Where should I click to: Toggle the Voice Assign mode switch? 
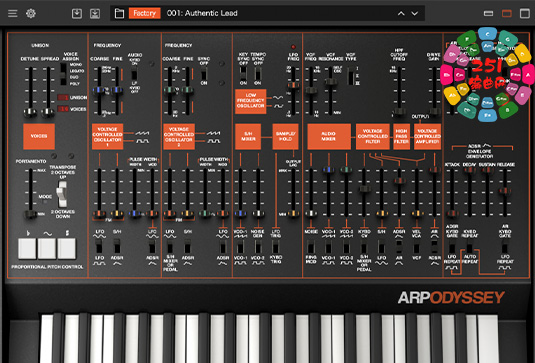pos(63,74)
